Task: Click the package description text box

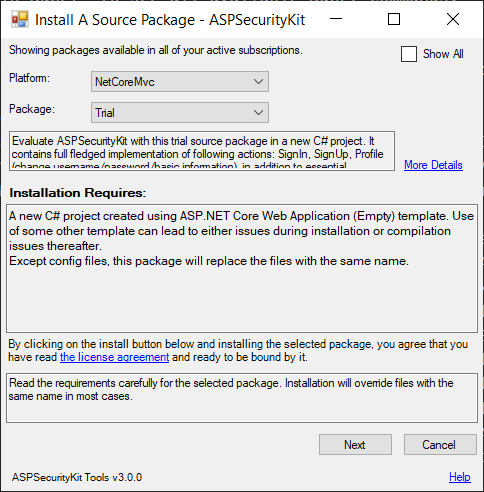Action: coord(202,151)
